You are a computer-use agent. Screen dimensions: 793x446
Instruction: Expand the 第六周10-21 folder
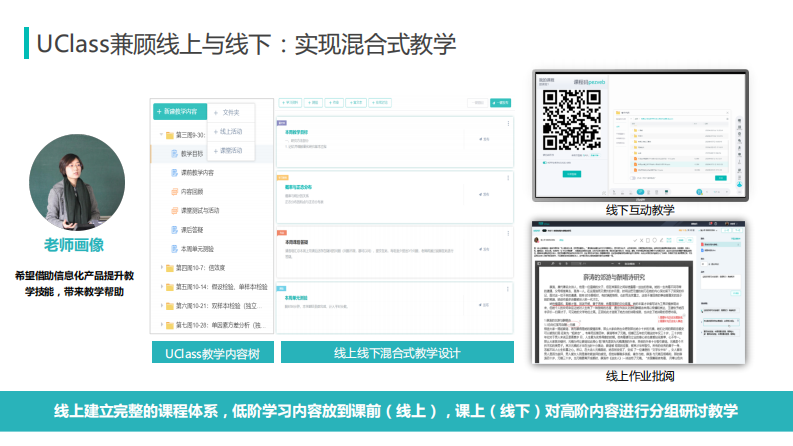(x=162, y=305)
